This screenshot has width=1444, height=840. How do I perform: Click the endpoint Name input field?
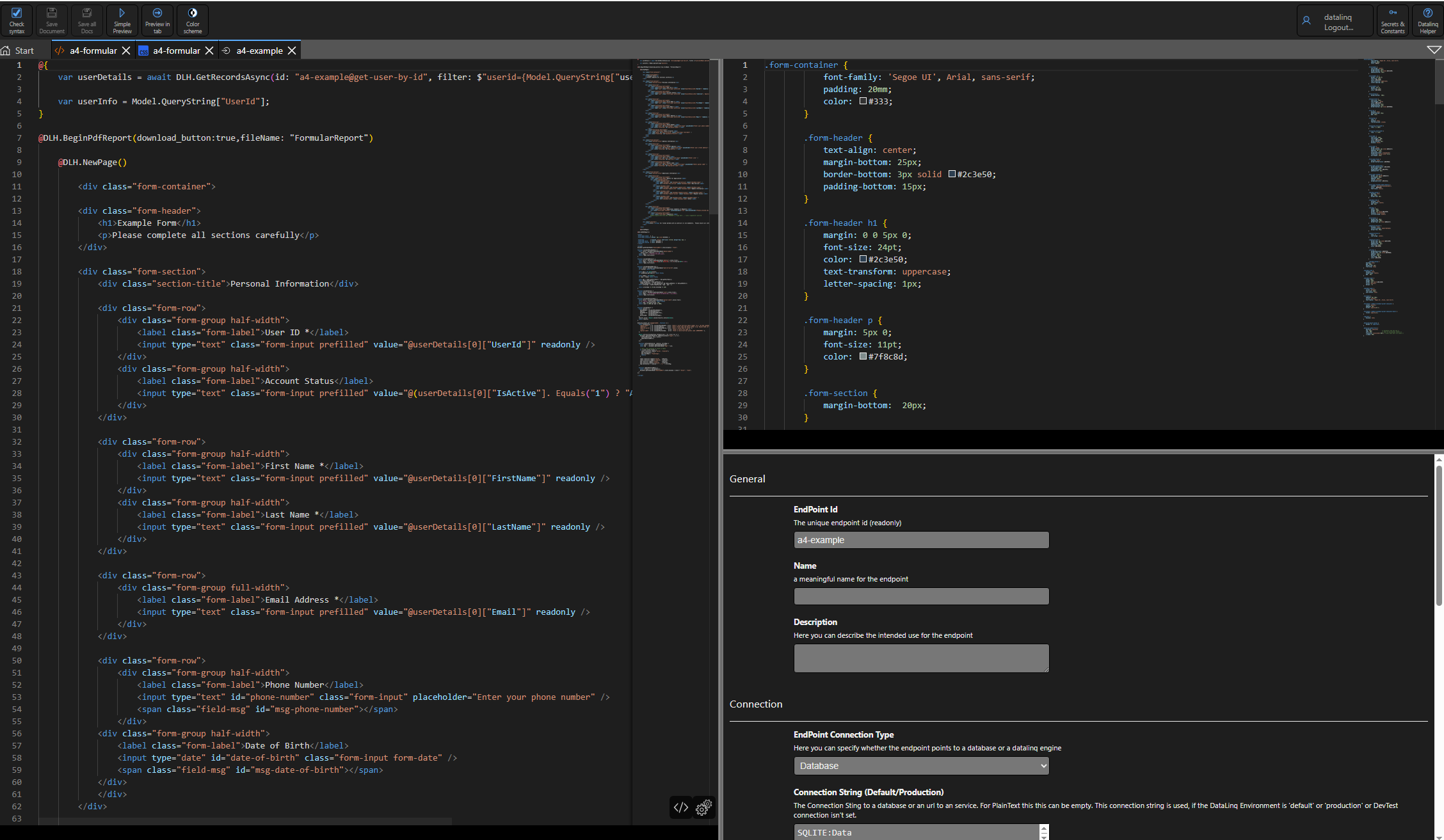(x=921, y=596)
